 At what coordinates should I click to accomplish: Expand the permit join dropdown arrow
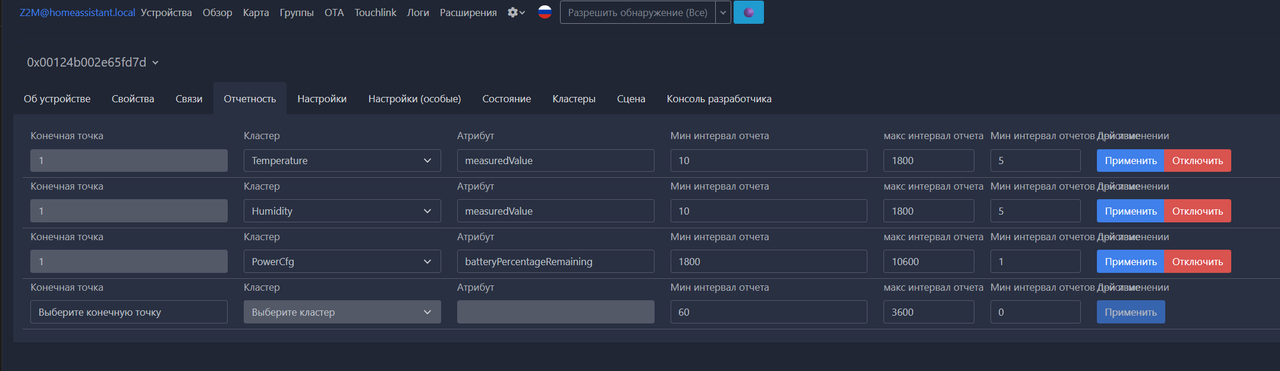pos(724,13)
